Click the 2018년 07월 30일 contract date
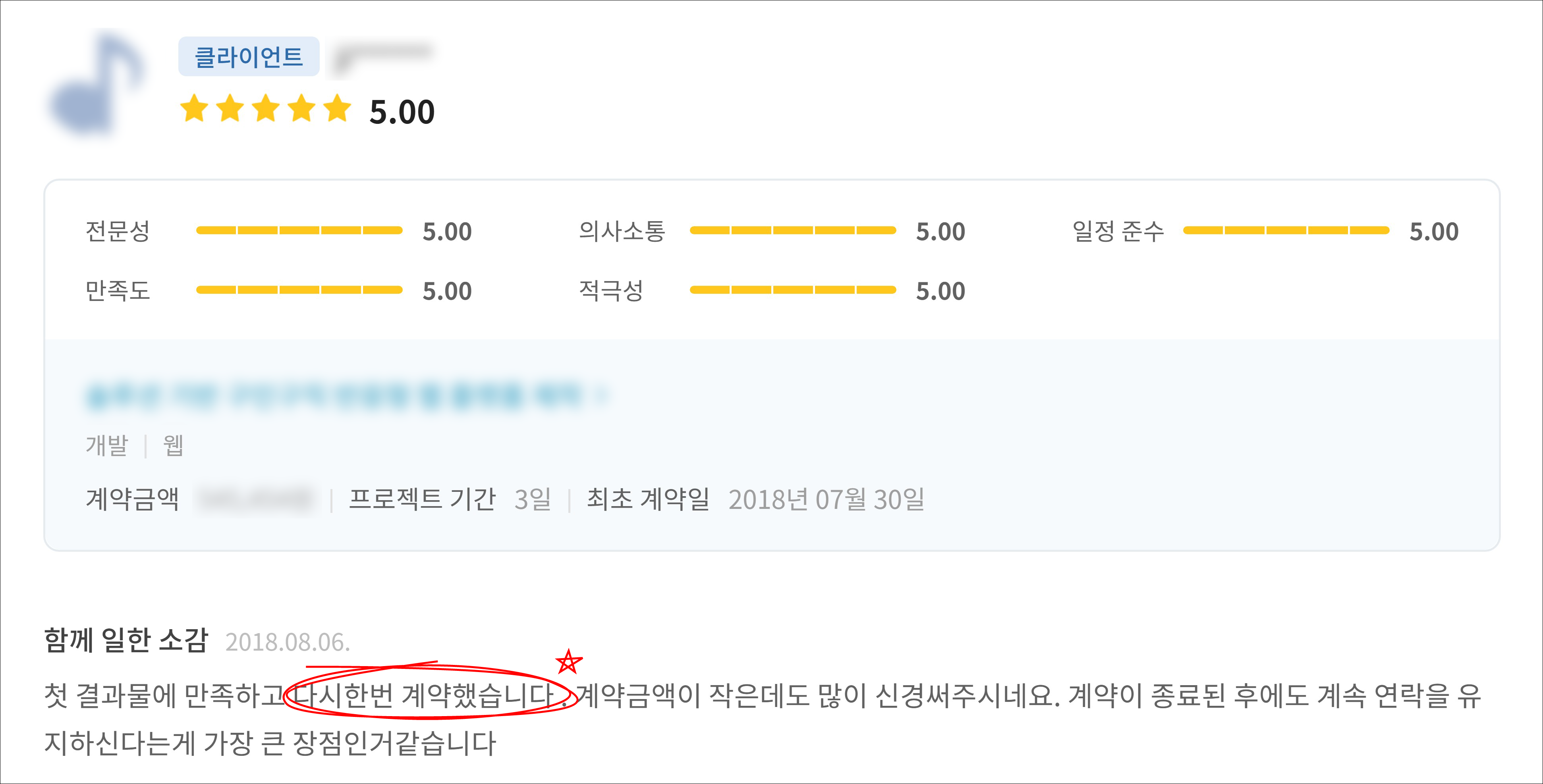This screenshot has width=1543, height=784. pyautogui.click(x=826, y=500)
